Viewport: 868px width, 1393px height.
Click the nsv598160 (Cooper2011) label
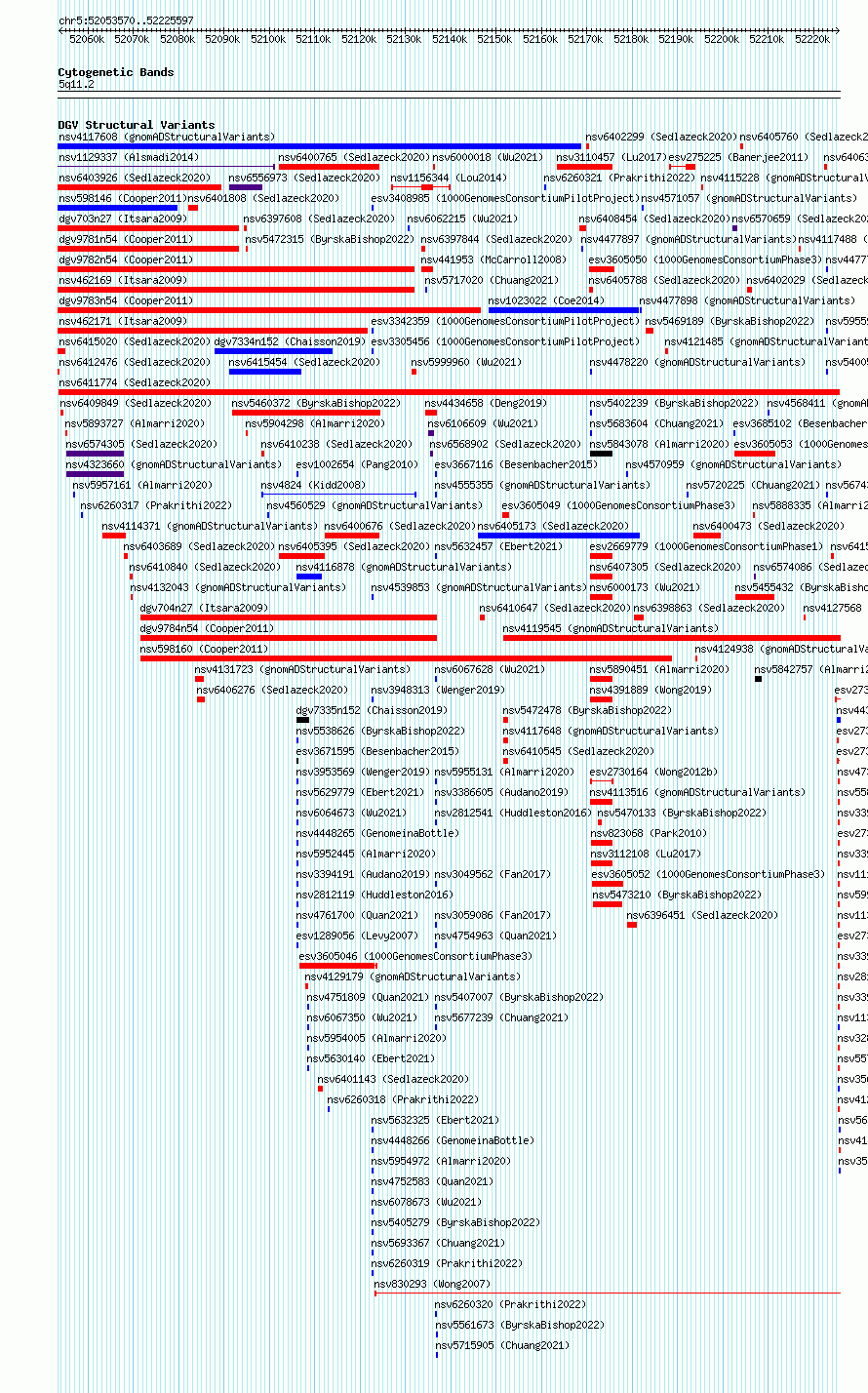(204, 649)
